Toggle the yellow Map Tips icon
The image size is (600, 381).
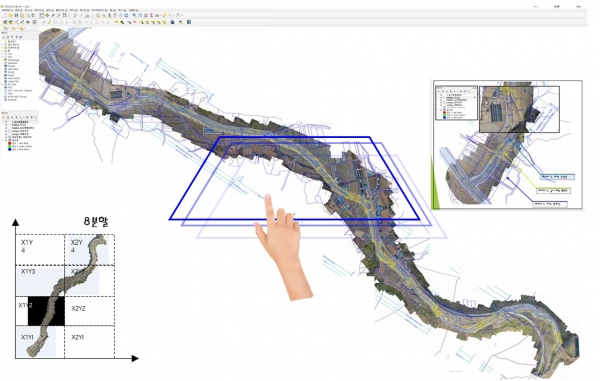pos(165,15)
